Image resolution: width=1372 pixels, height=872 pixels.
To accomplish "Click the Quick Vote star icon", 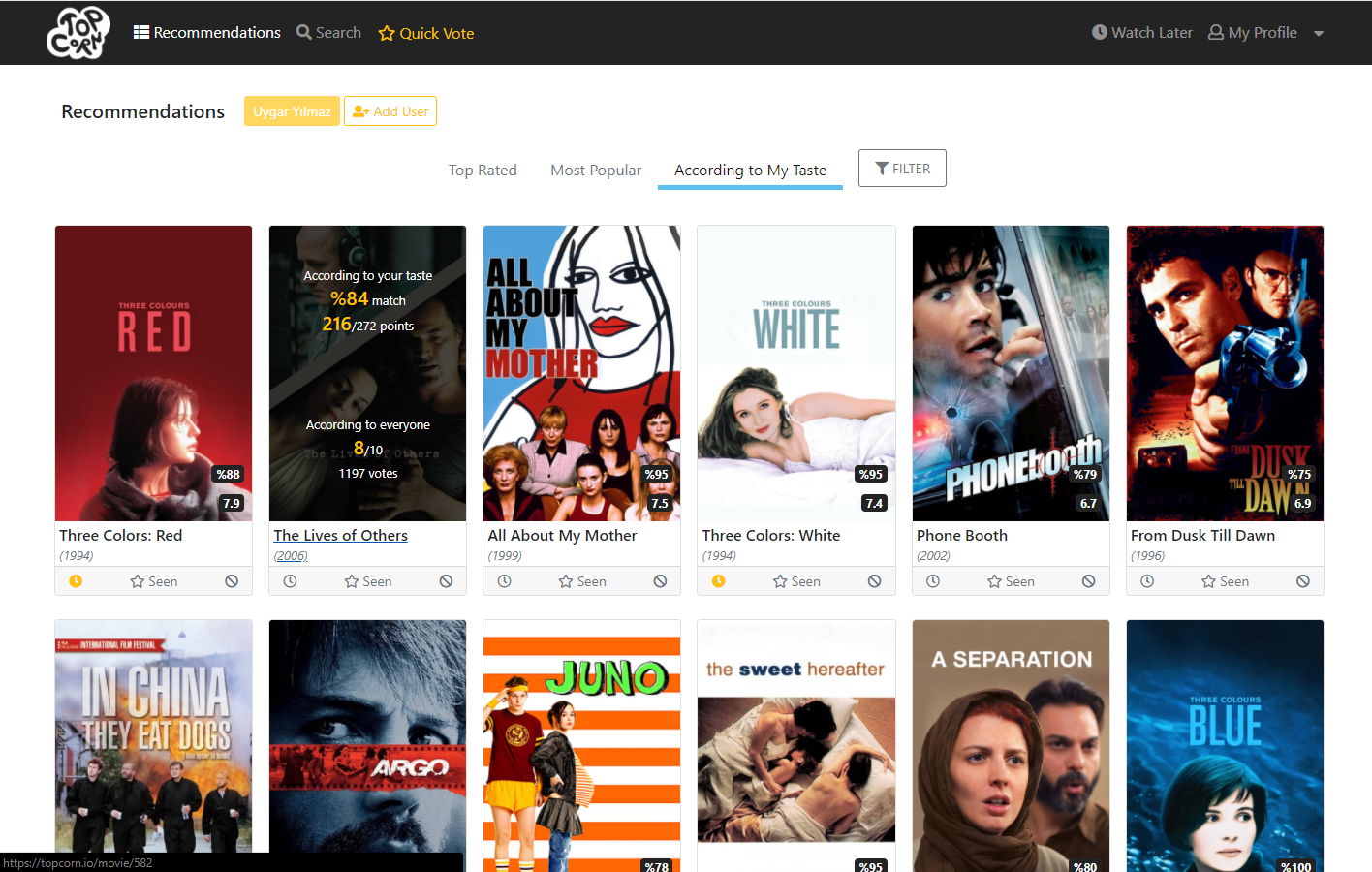I will 386,32.
